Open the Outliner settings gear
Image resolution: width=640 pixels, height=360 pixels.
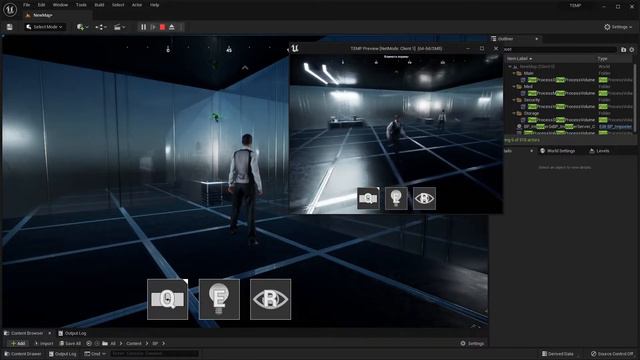631,49
